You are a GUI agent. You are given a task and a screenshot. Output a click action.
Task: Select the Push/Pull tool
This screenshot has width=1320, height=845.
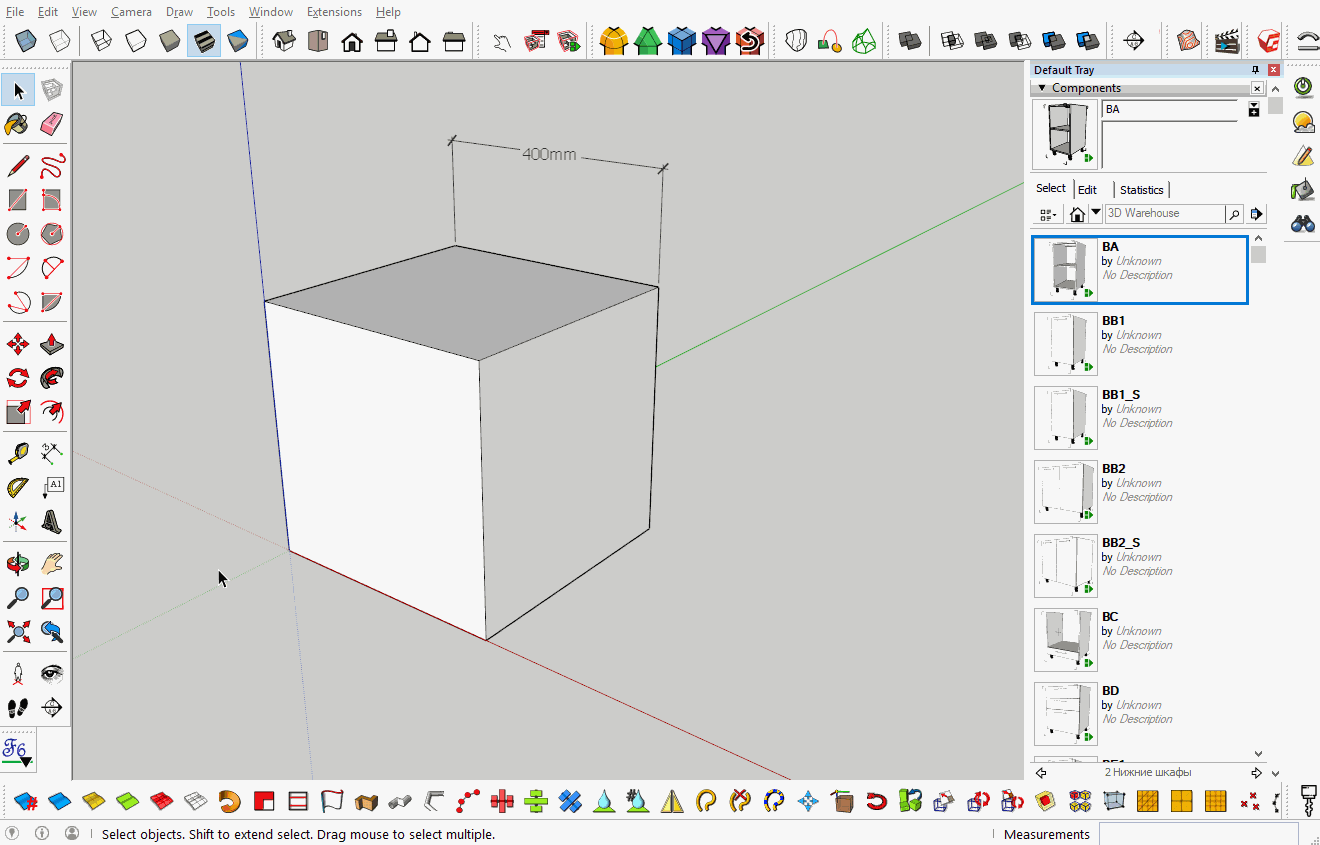pos(51,344)
